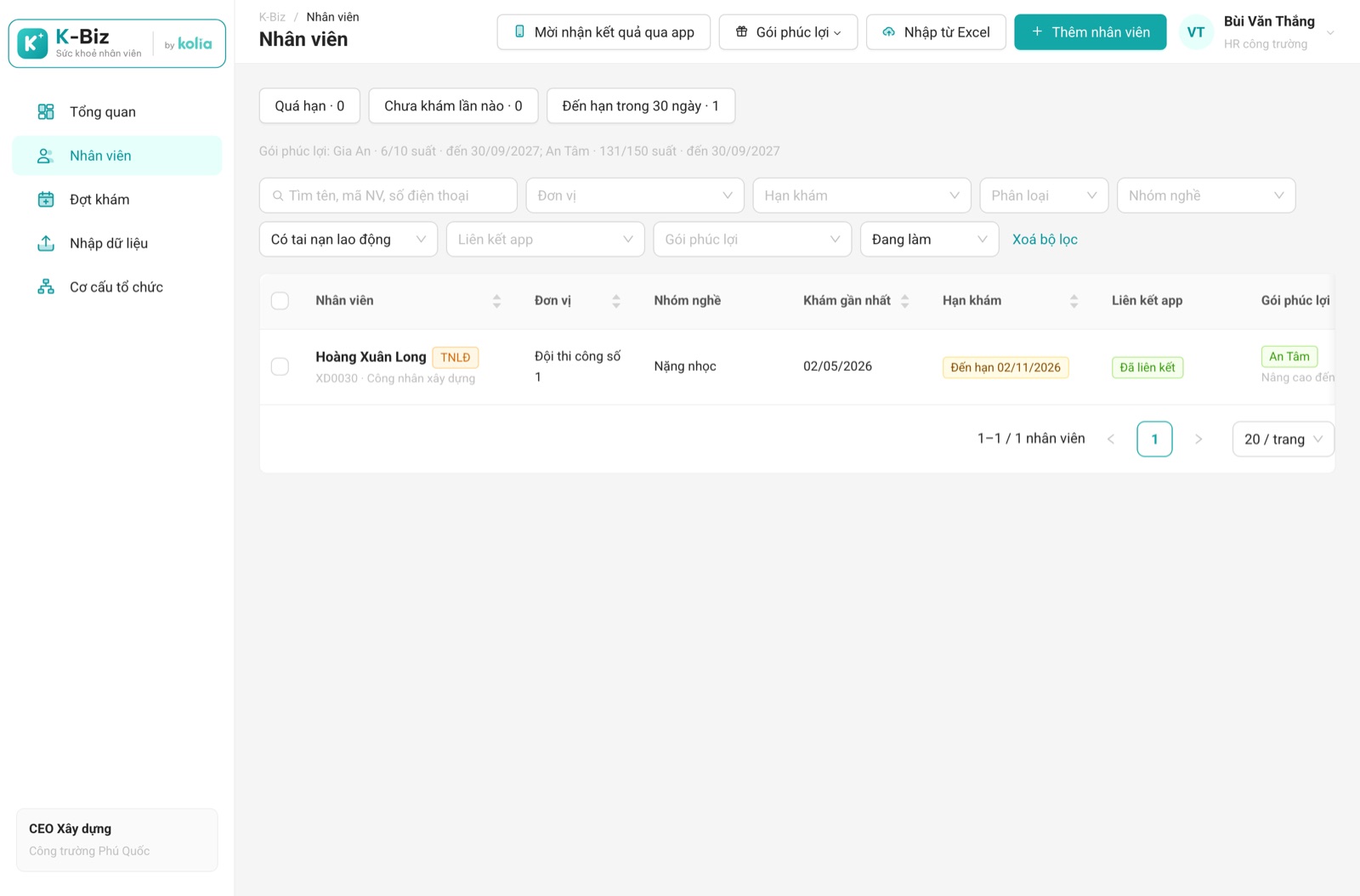
Task: Expand the Bùi Văn Thắng account menu
Action: pyautogui.click(x=1330, y=33)
